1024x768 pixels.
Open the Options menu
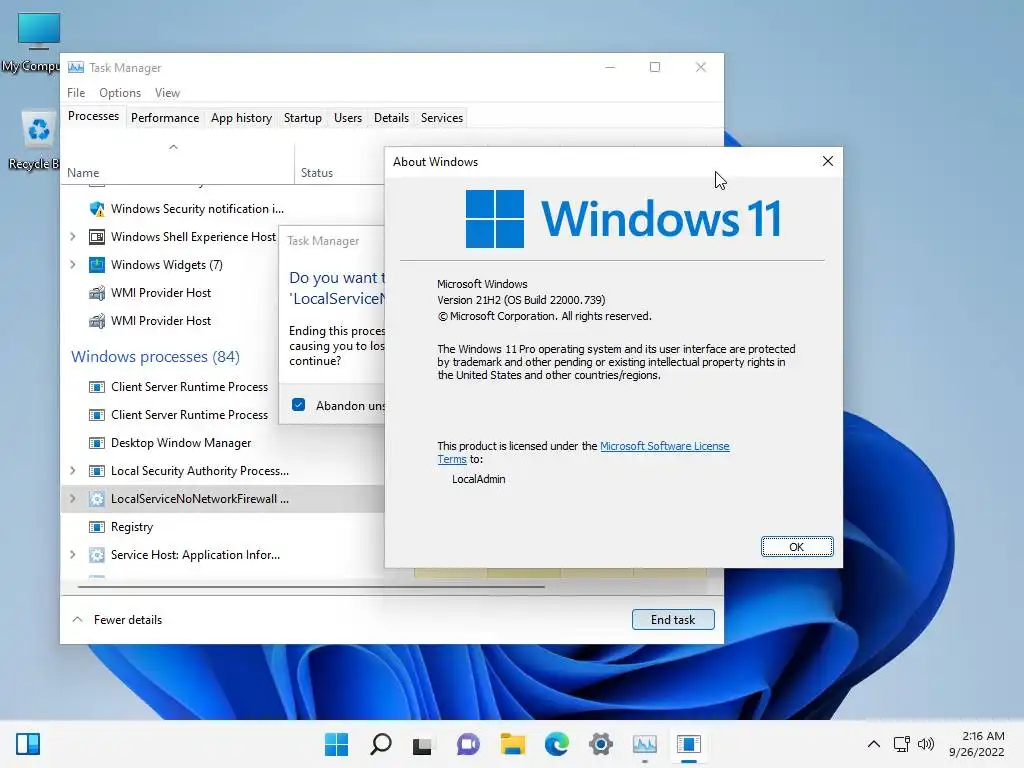[120, 93]
